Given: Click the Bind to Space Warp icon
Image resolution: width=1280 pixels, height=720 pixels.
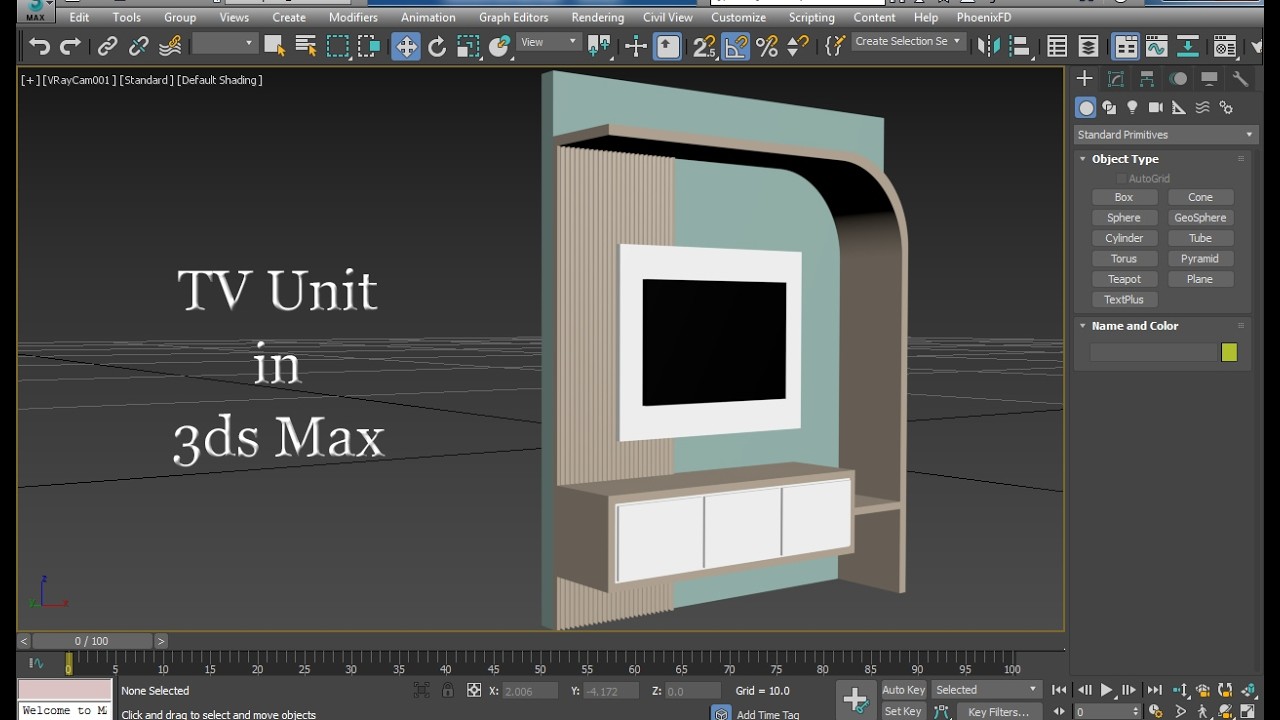Looking at the screenshot, I should point(170,46).
